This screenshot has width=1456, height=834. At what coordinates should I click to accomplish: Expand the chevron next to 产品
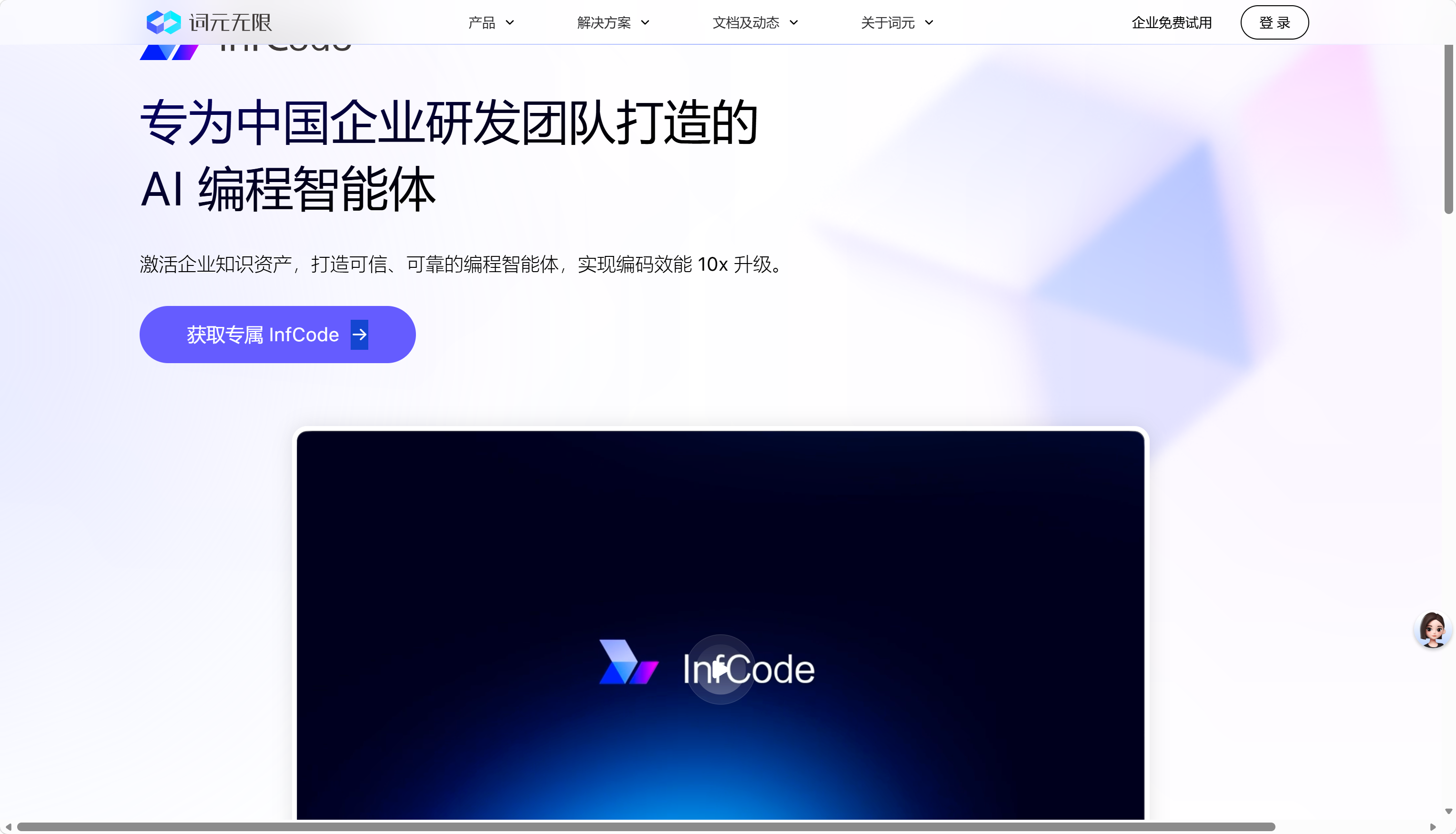click(x=510, y=23)
